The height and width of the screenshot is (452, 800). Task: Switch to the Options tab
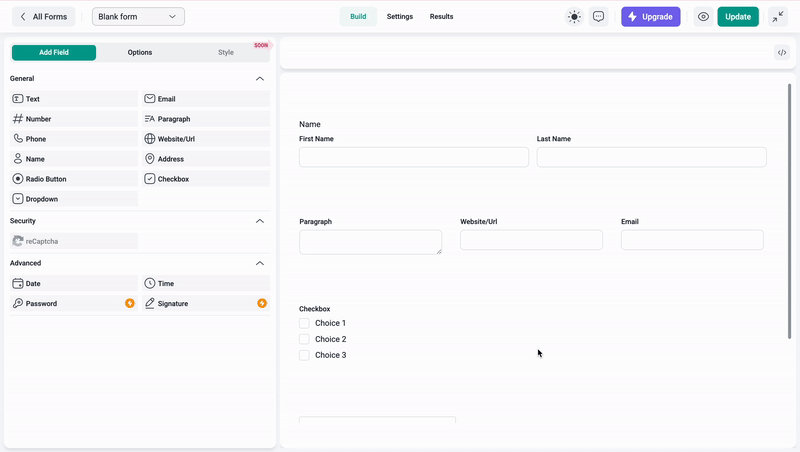(x=140, y=53)
